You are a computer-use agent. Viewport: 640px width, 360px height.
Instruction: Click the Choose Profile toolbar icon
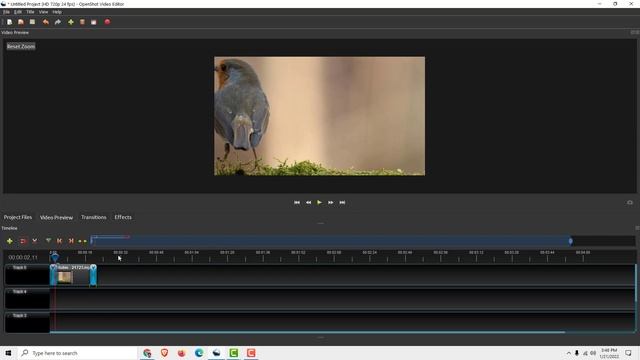pyautogui.click(x=82, y=22)
